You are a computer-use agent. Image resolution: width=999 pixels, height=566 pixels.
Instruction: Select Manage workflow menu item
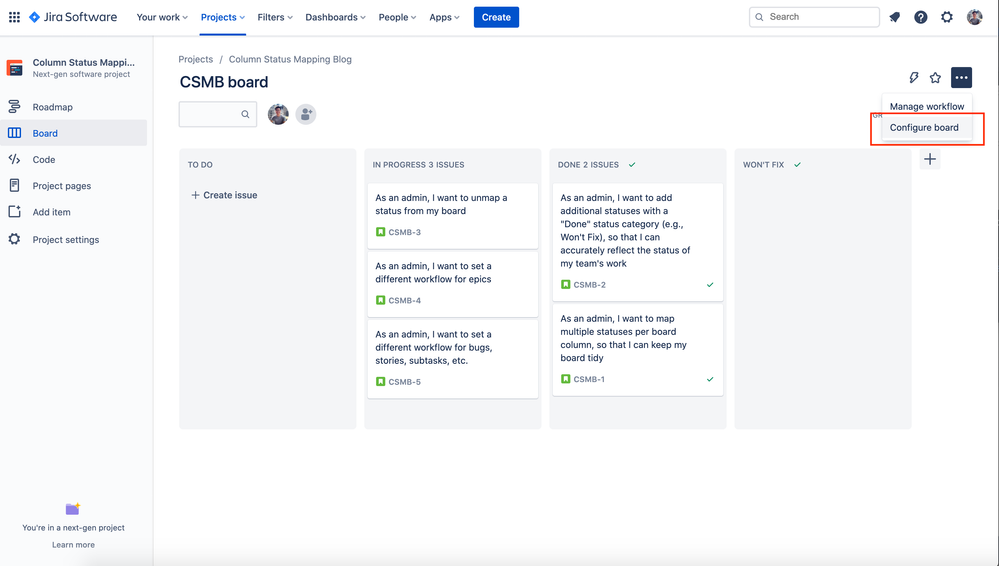(927, 106)
